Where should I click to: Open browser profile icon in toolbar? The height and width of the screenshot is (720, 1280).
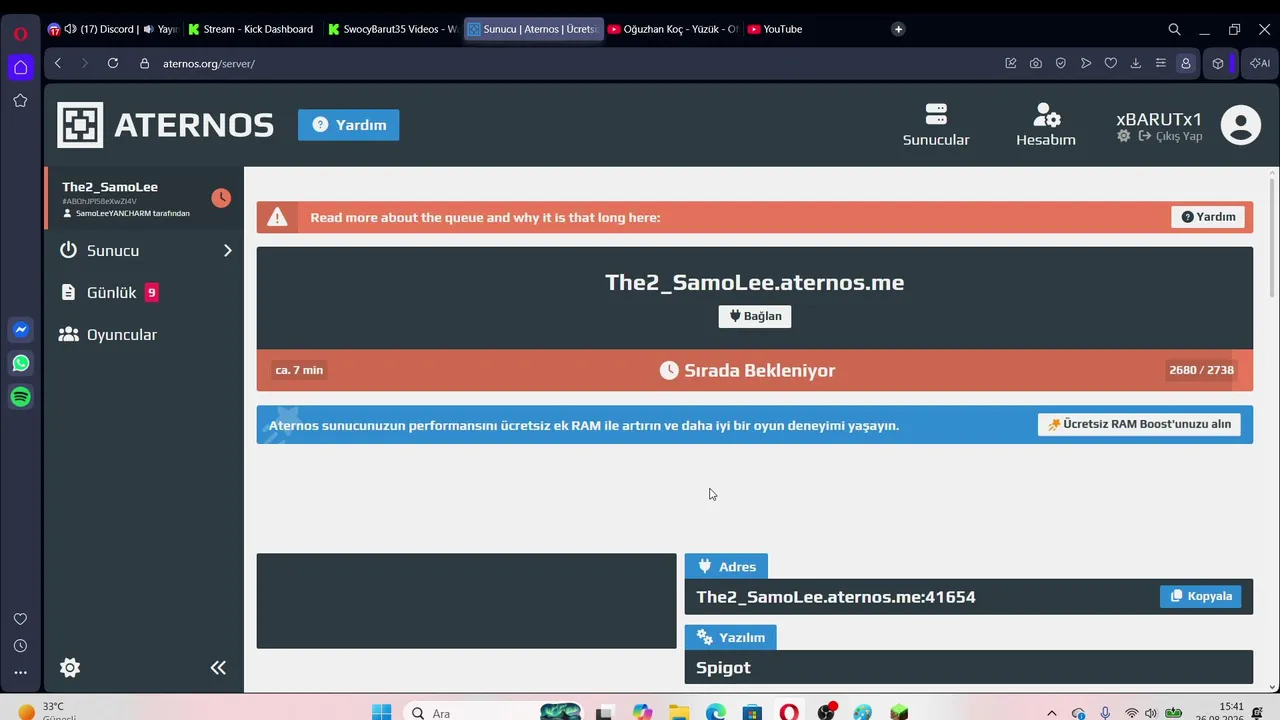1186,63
